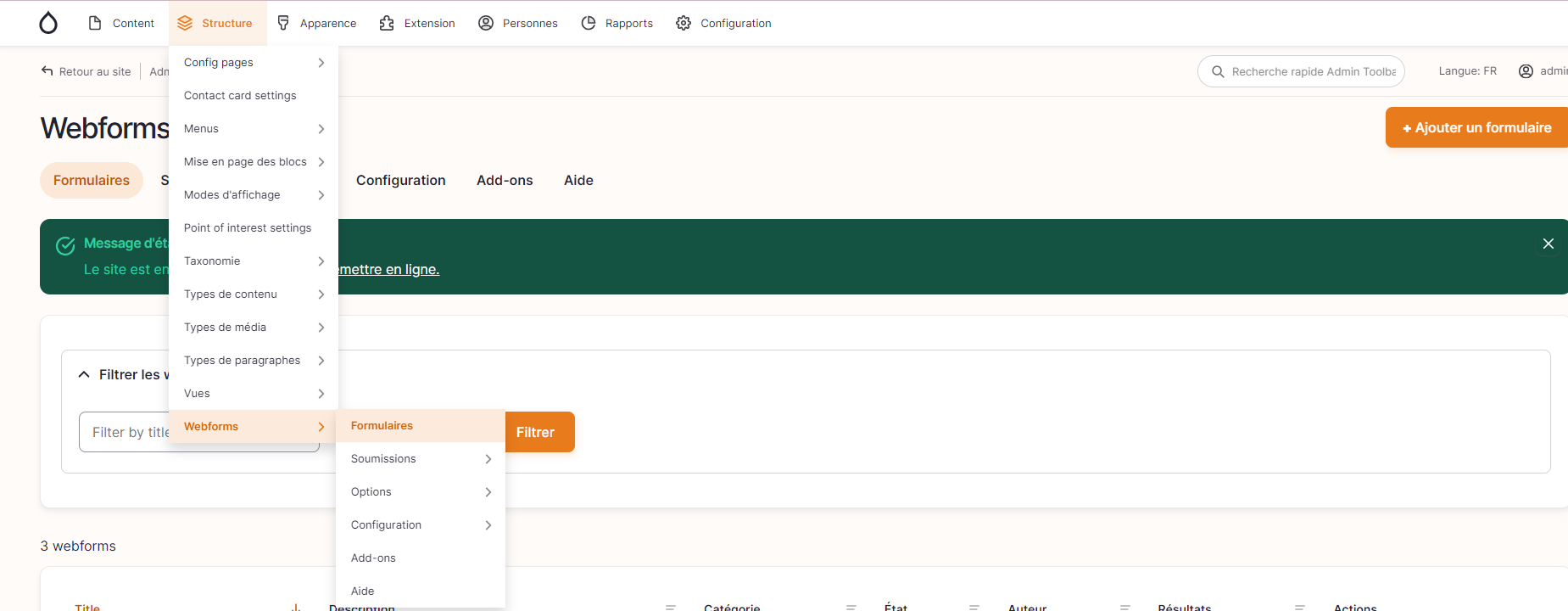Open the Content toolbar menu

click(x=121, y=23)
